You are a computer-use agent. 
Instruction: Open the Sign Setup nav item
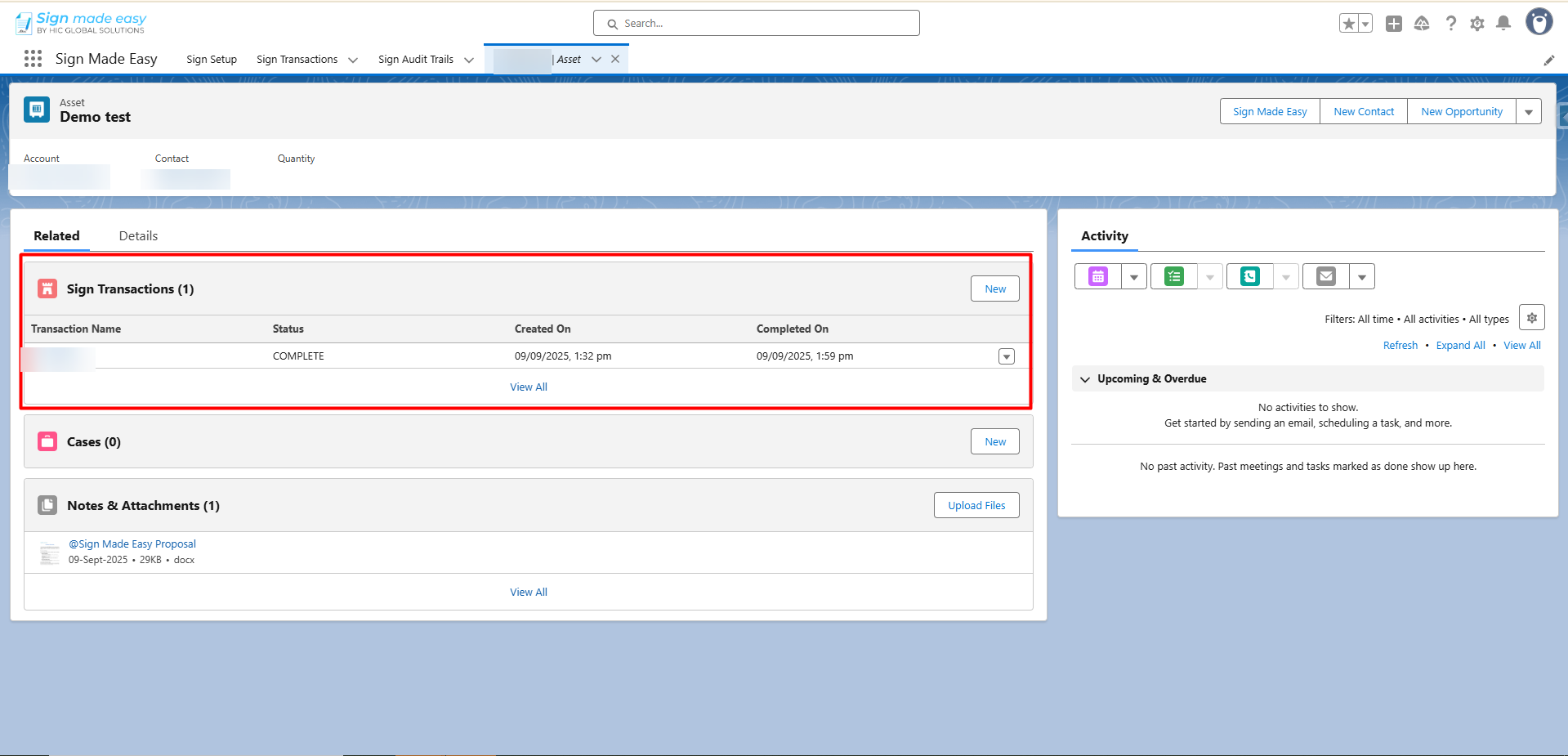[x=212, y=60]
